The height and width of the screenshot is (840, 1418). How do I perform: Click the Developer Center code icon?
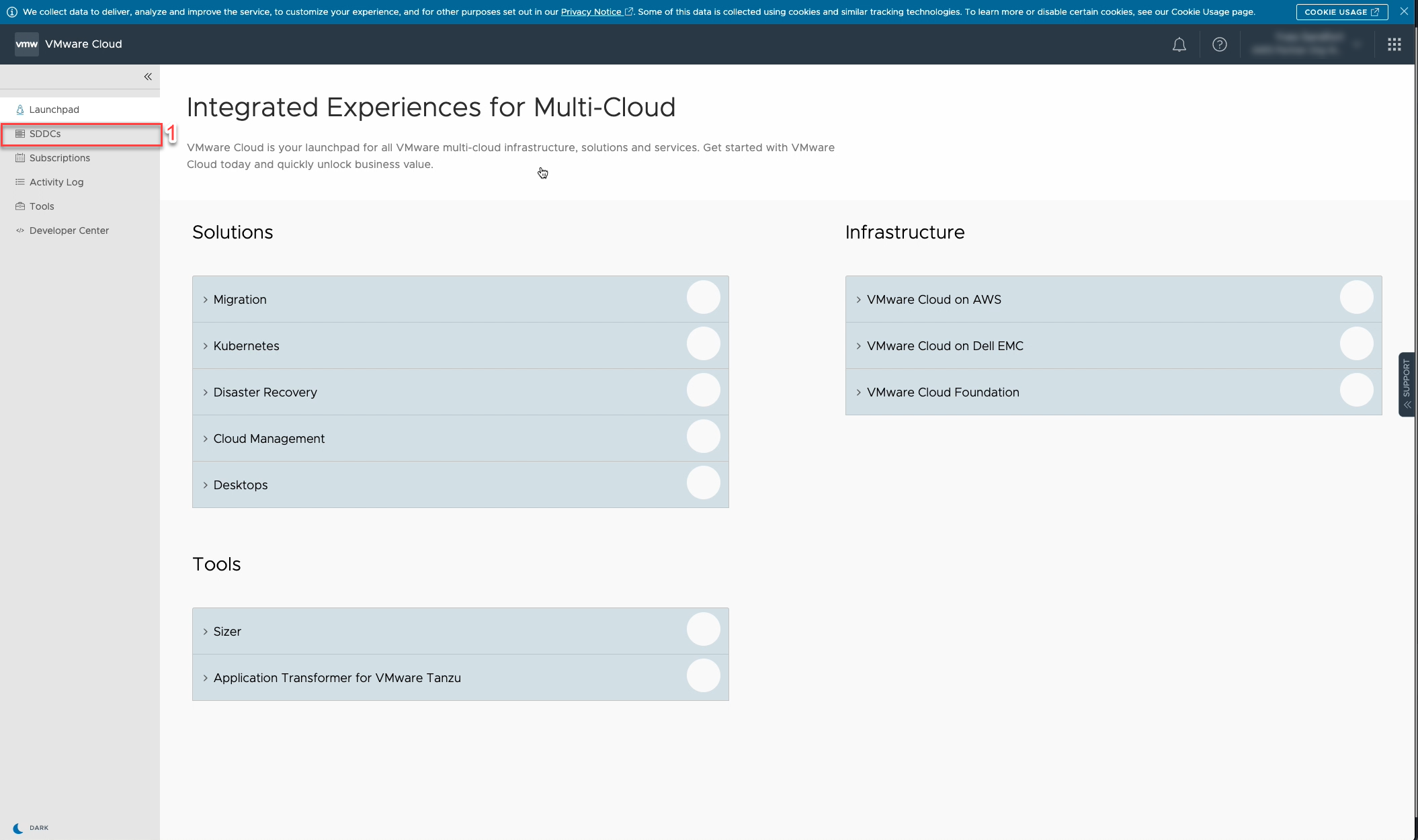pos(20,230)
